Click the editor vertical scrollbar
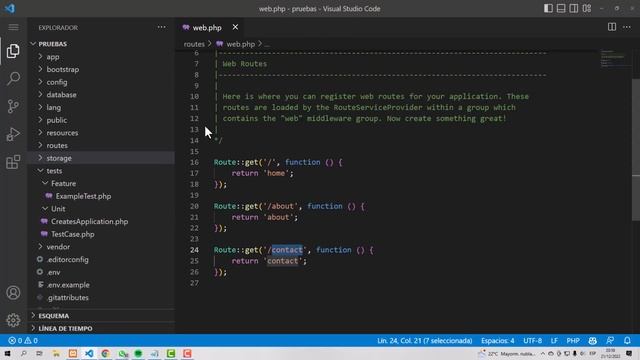 (x=636, y=150)
